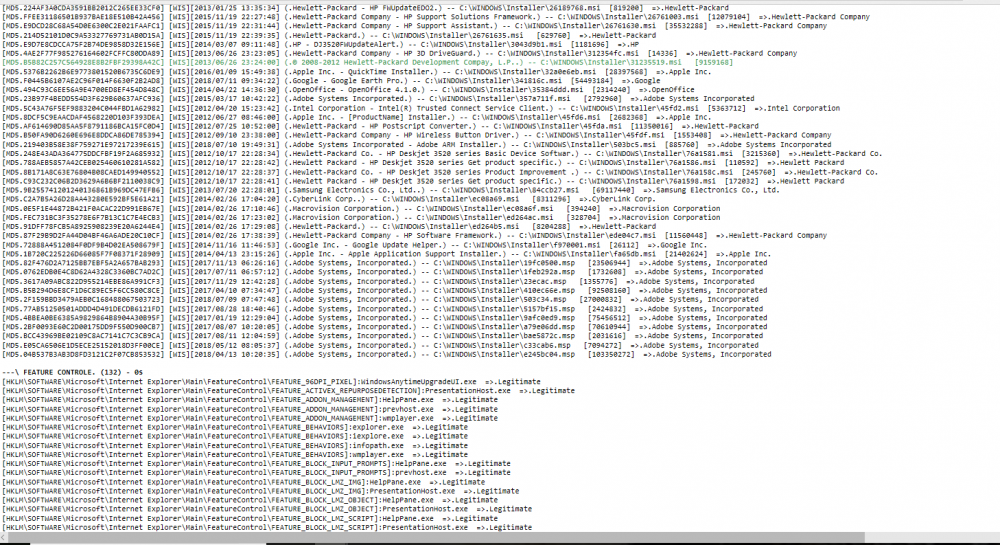Select the Deskjet 3520 Product Improvement line

tap(440, 172)
